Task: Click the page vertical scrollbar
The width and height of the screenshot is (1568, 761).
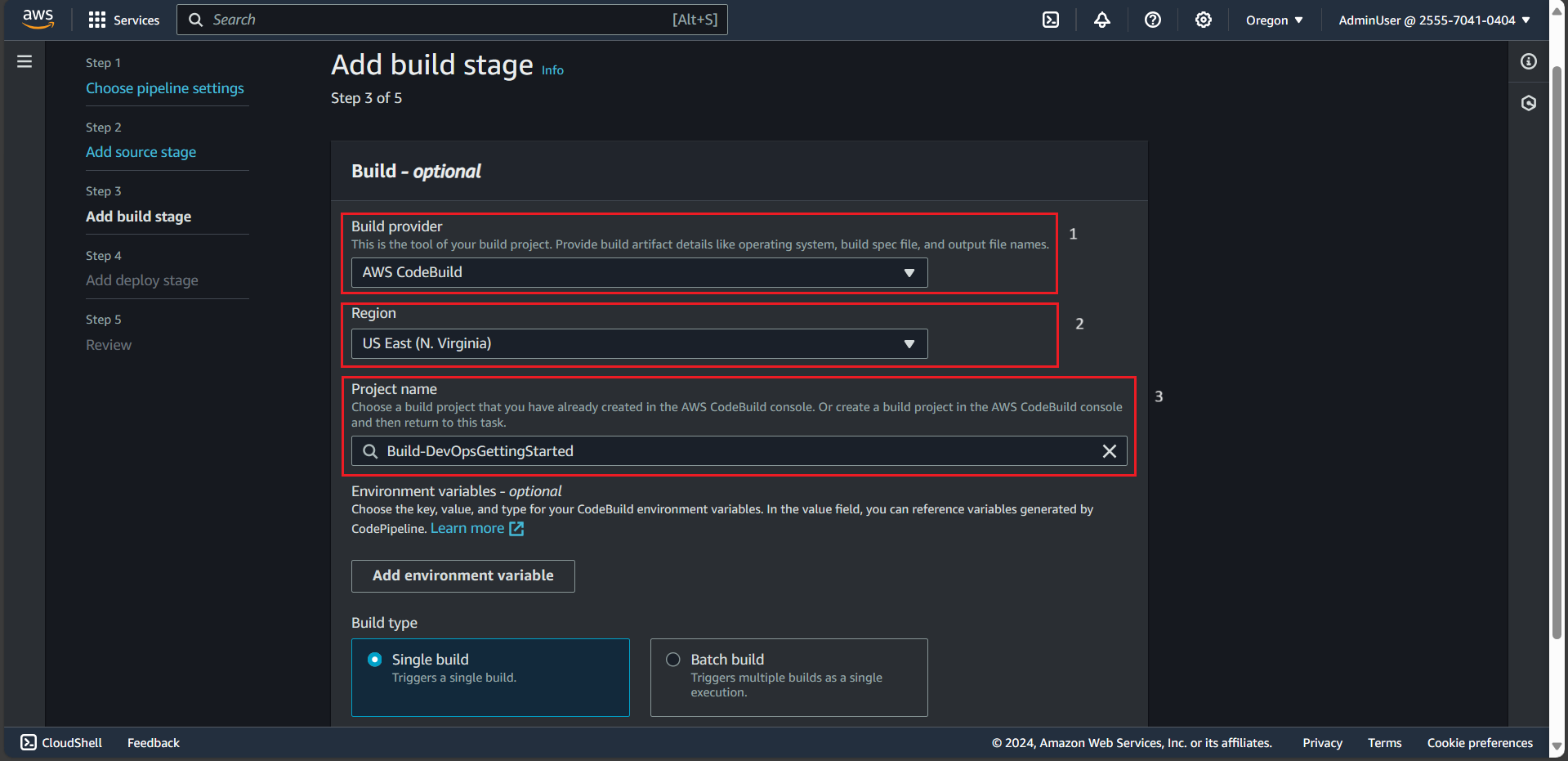Action: [x=1557, y=351]
